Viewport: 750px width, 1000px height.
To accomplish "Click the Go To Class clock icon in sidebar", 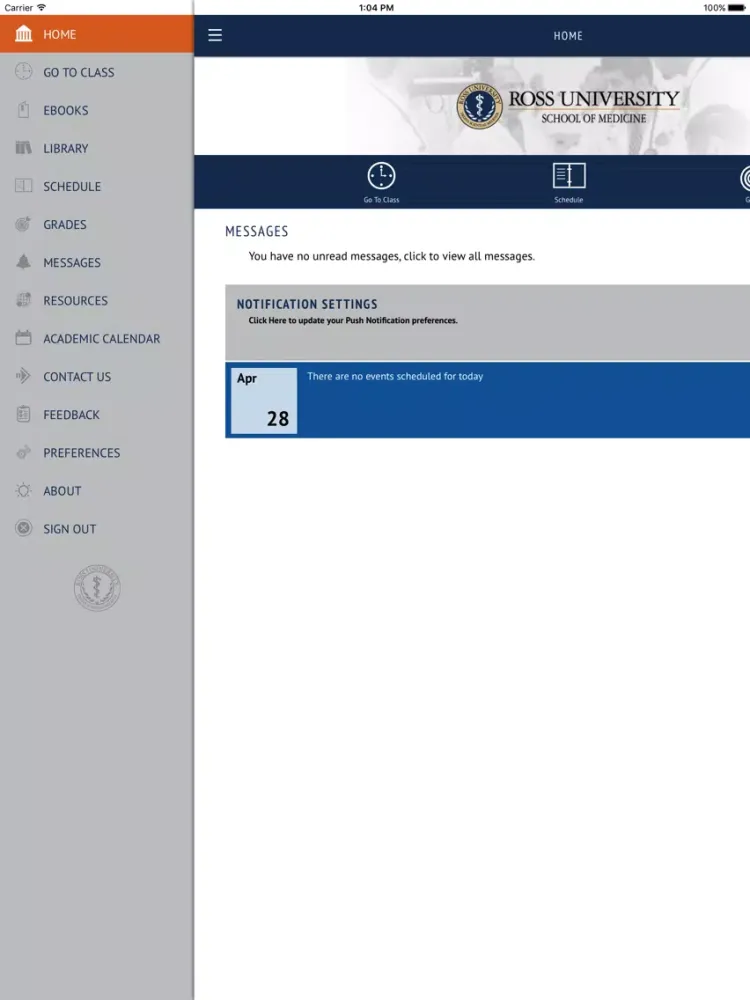I will [24, 71].
